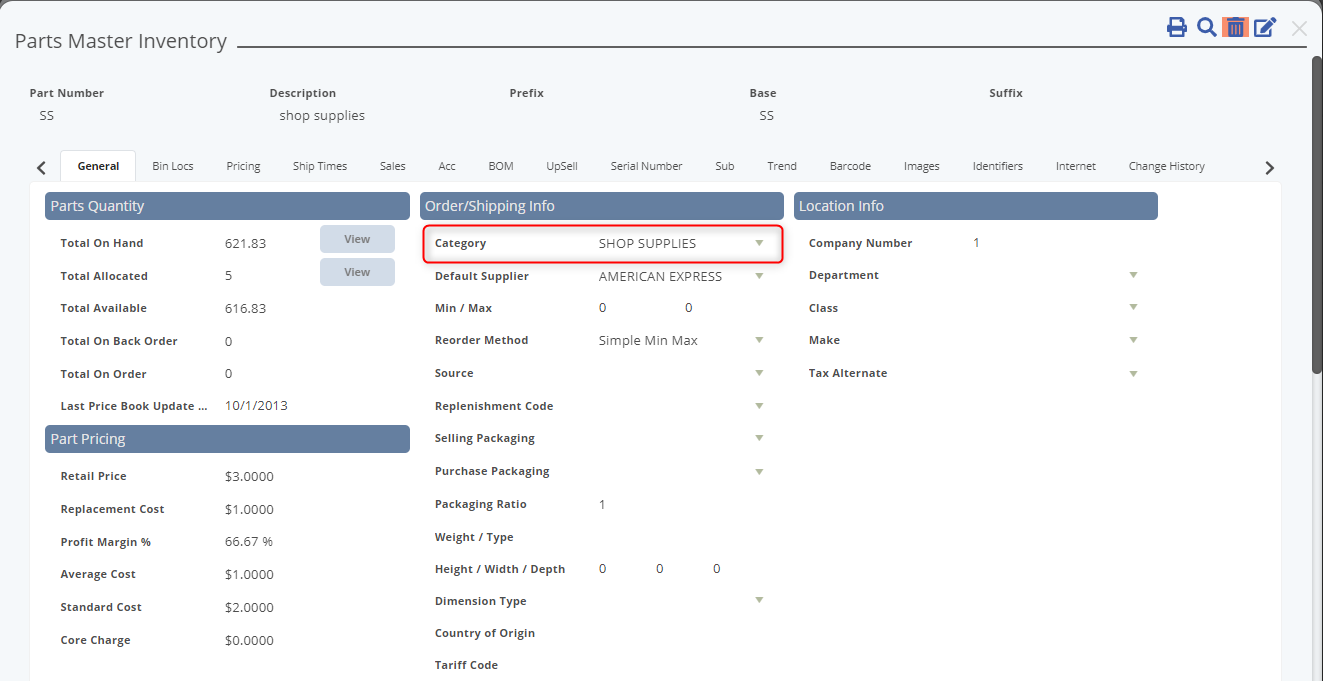Switch to the Sales tab
The height and width of the screenshot is (681, 1323).
point(393,166)
